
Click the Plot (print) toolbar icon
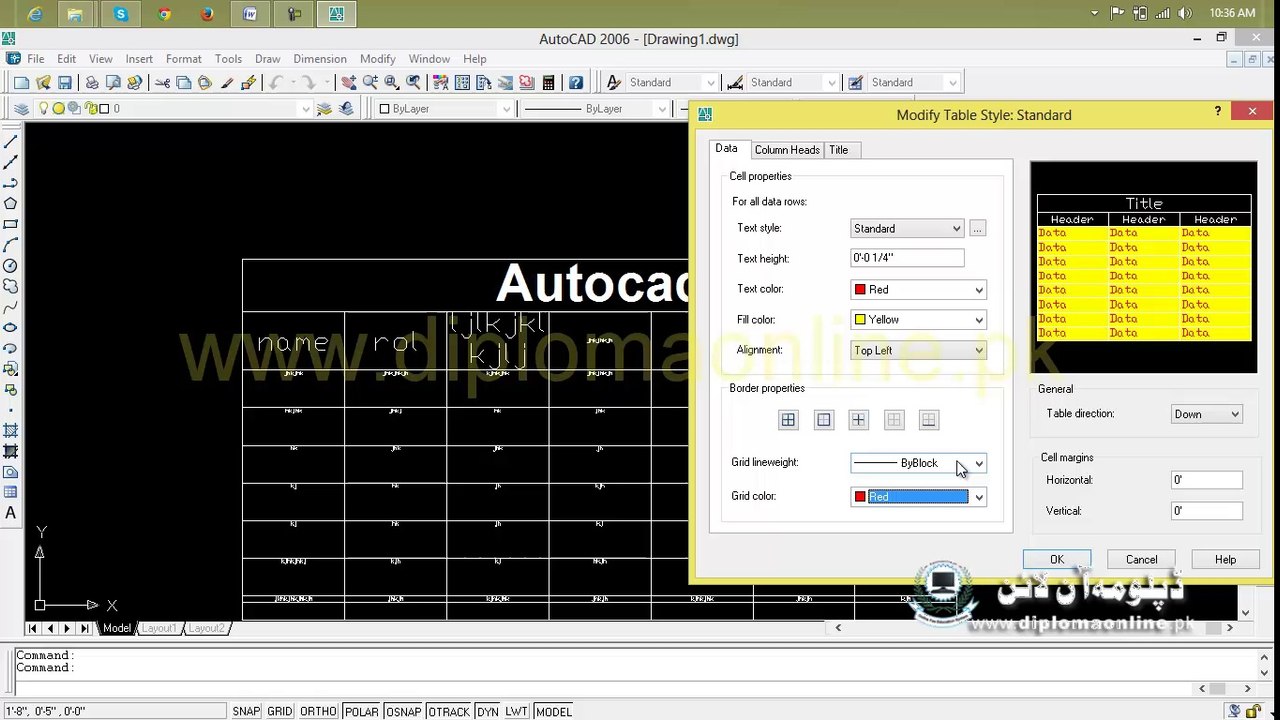(x=92, y=83)
